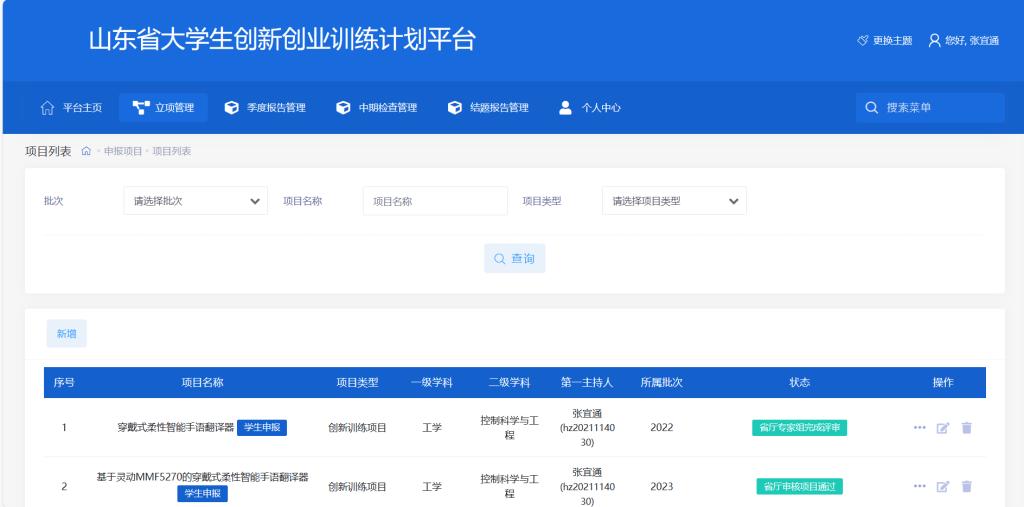
Task: Click the 查询 search button
Action: click(x=514, y=259)
